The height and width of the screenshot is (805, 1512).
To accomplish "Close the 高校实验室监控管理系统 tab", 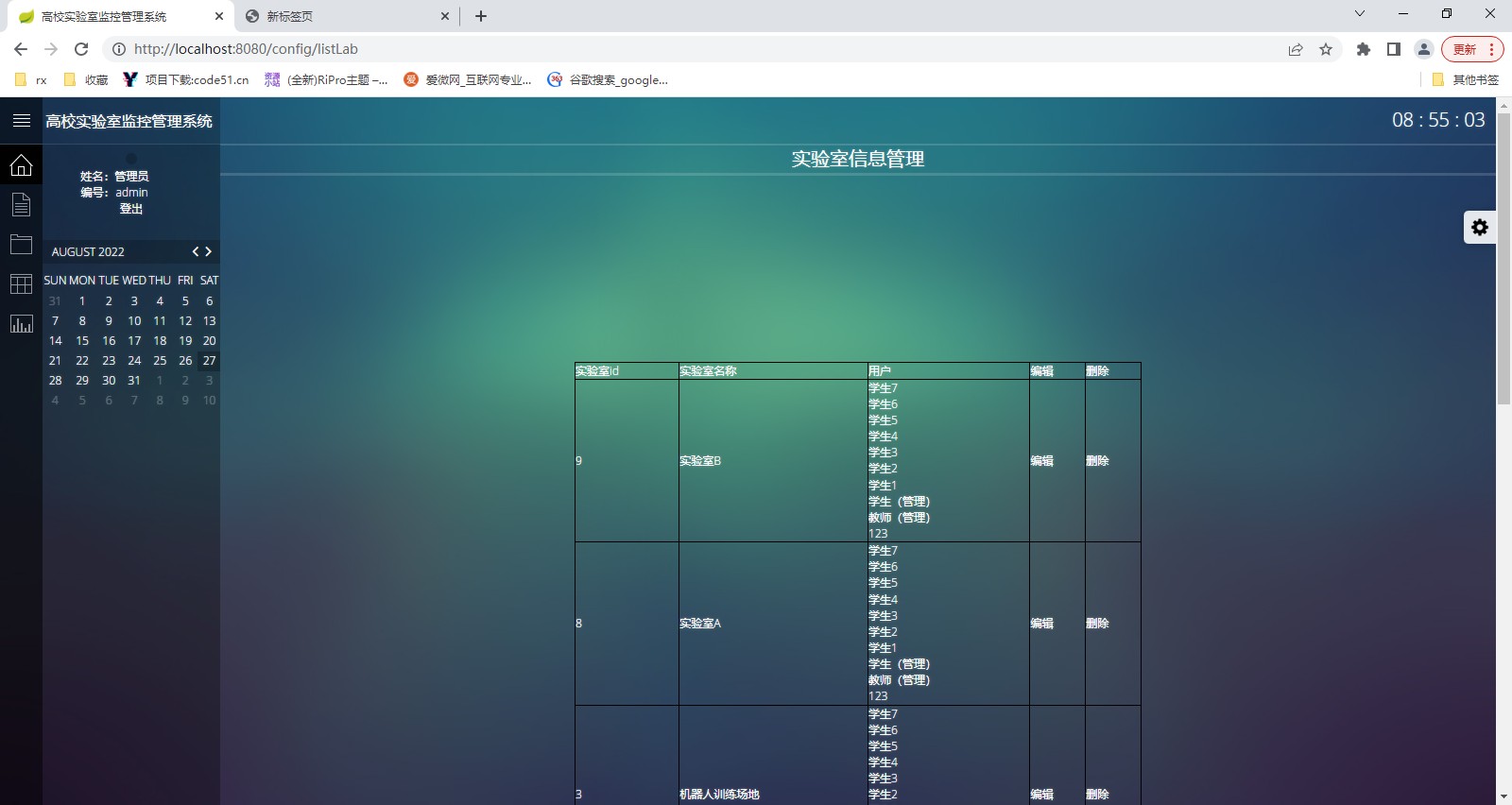I will tap(219, 16).
